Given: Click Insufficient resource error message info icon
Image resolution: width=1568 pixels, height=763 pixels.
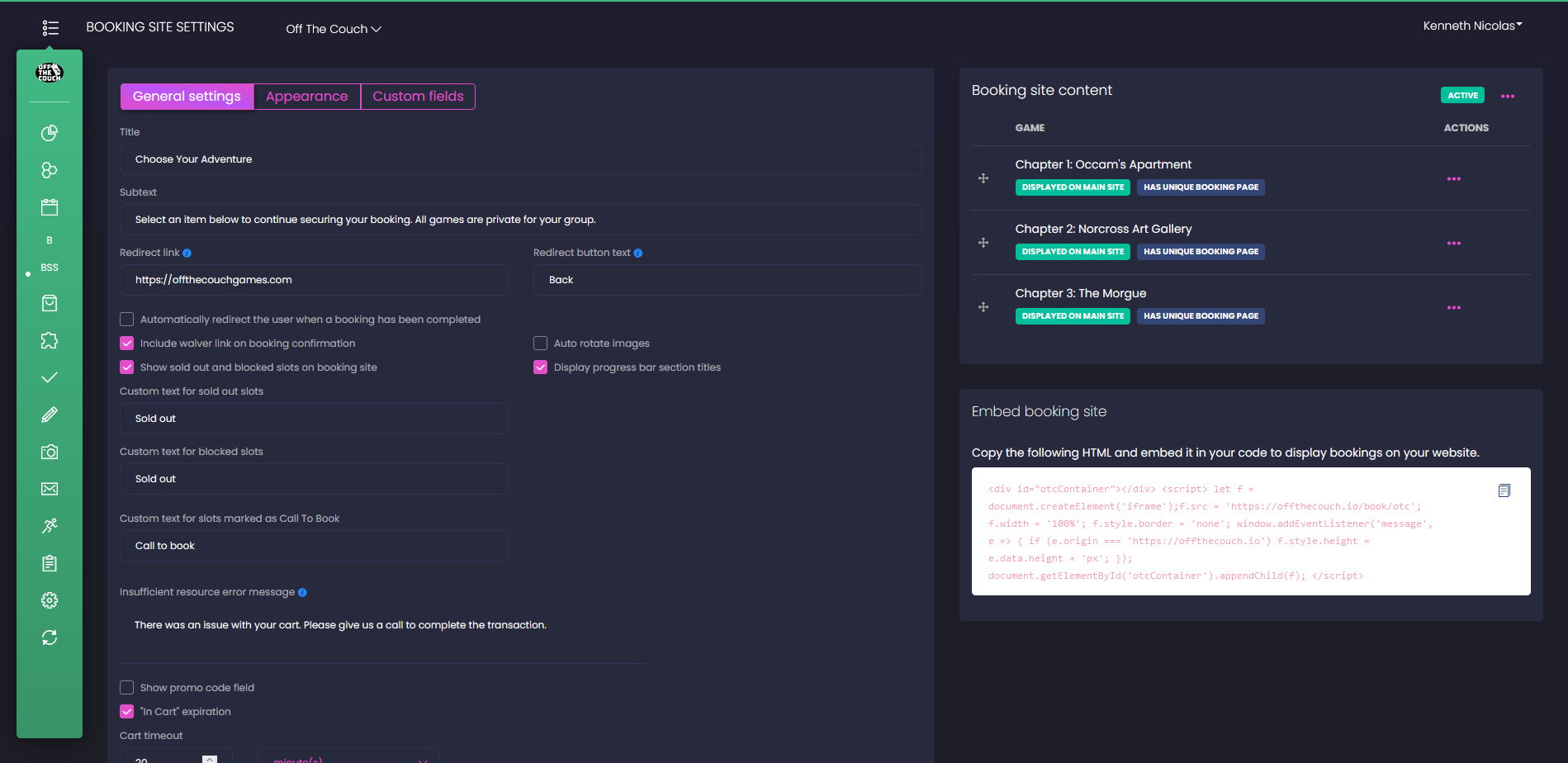Looking at the screenshot, I should 302,593.
